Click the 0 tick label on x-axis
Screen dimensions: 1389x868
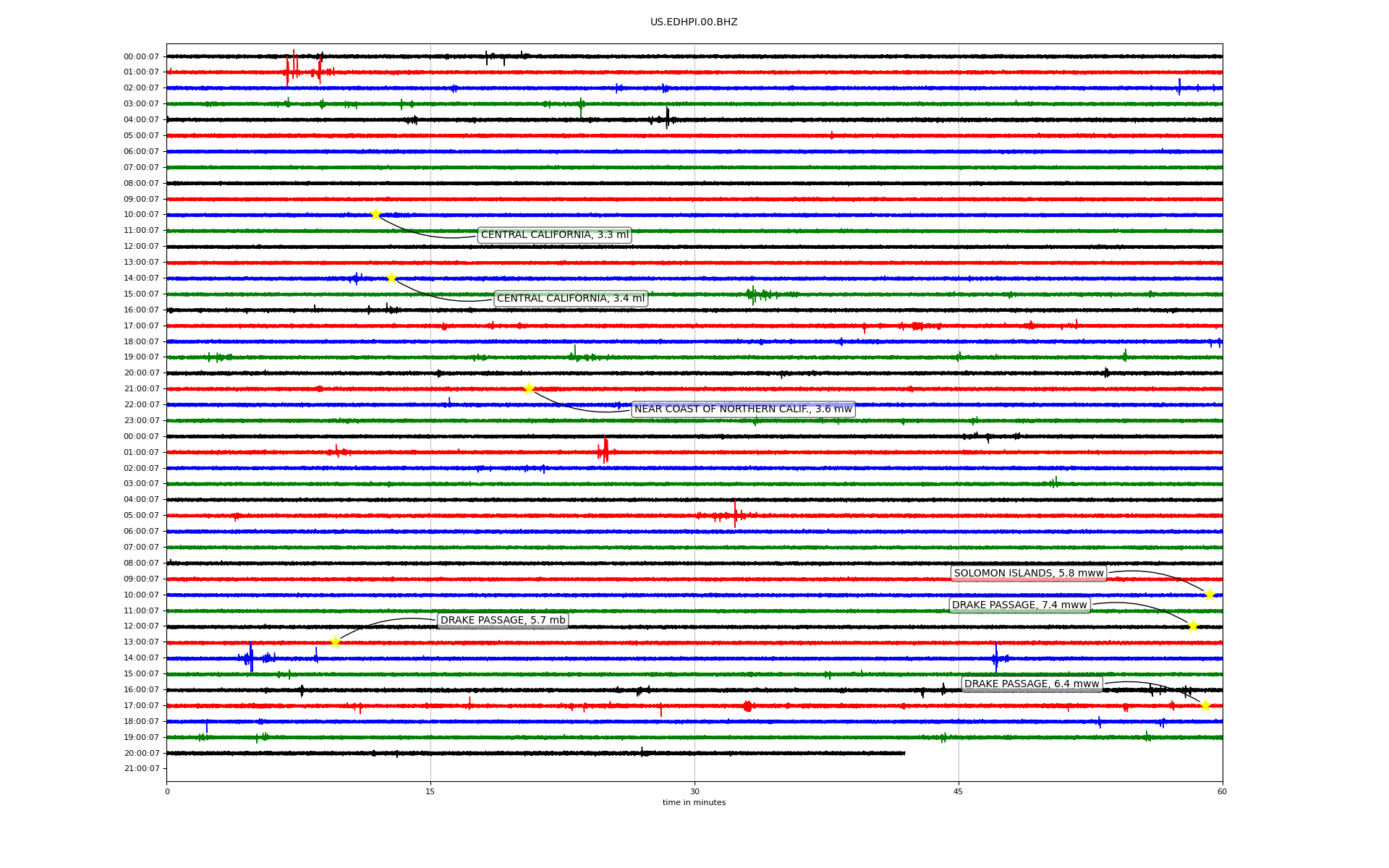(x=167, y=791)
